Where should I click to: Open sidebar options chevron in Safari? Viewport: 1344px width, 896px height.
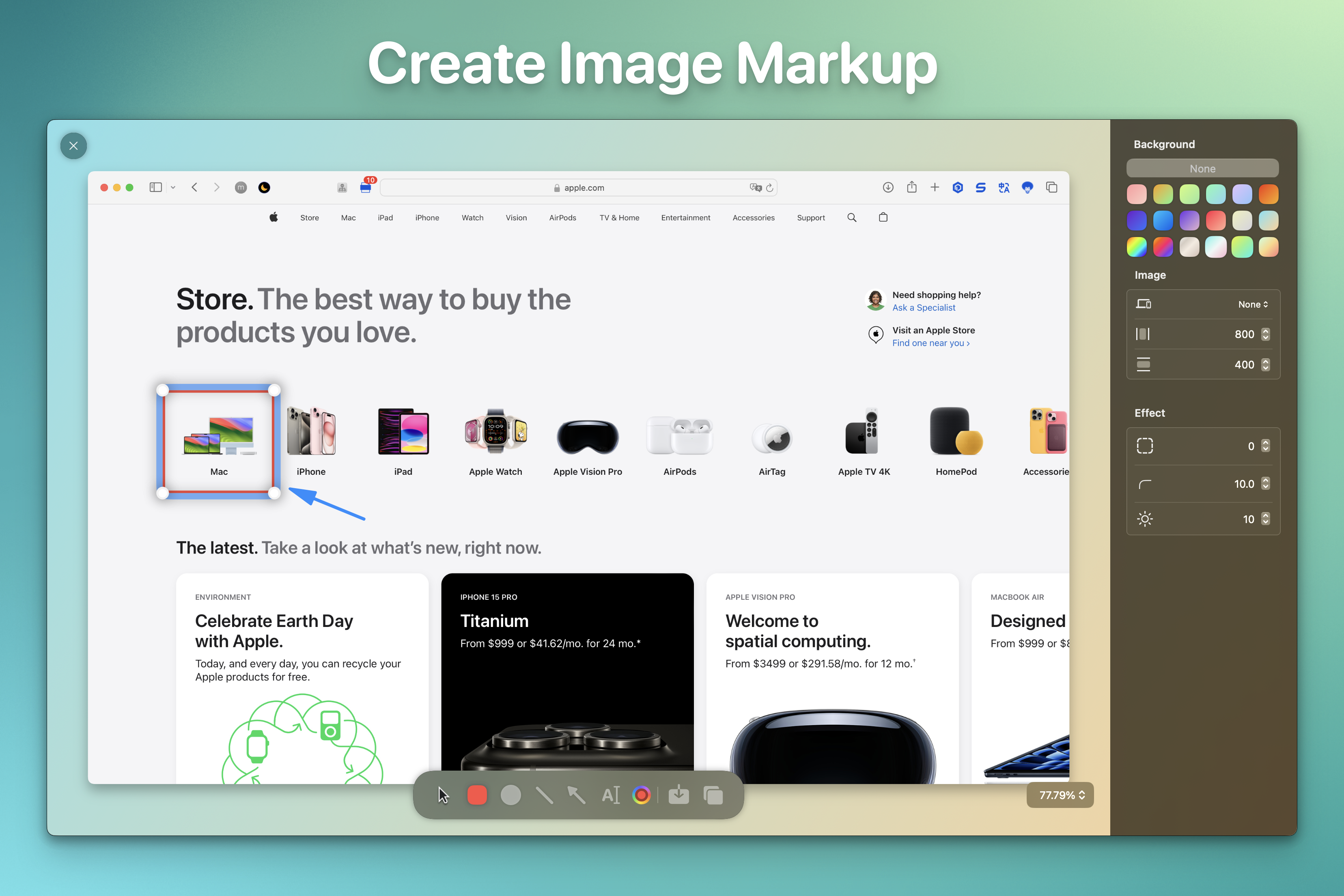[173, 187]
